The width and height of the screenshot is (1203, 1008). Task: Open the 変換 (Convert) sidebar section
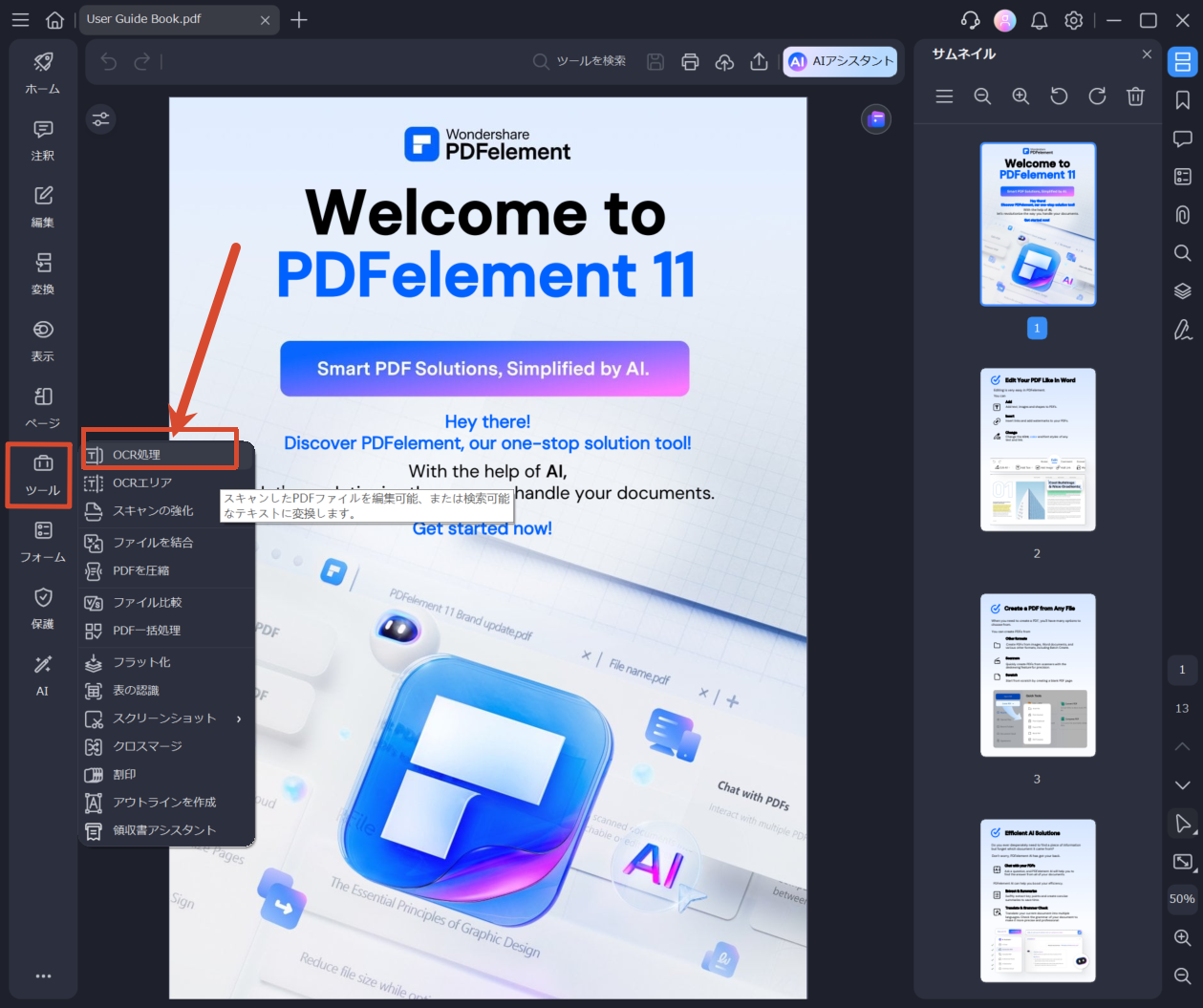(43, 275)
